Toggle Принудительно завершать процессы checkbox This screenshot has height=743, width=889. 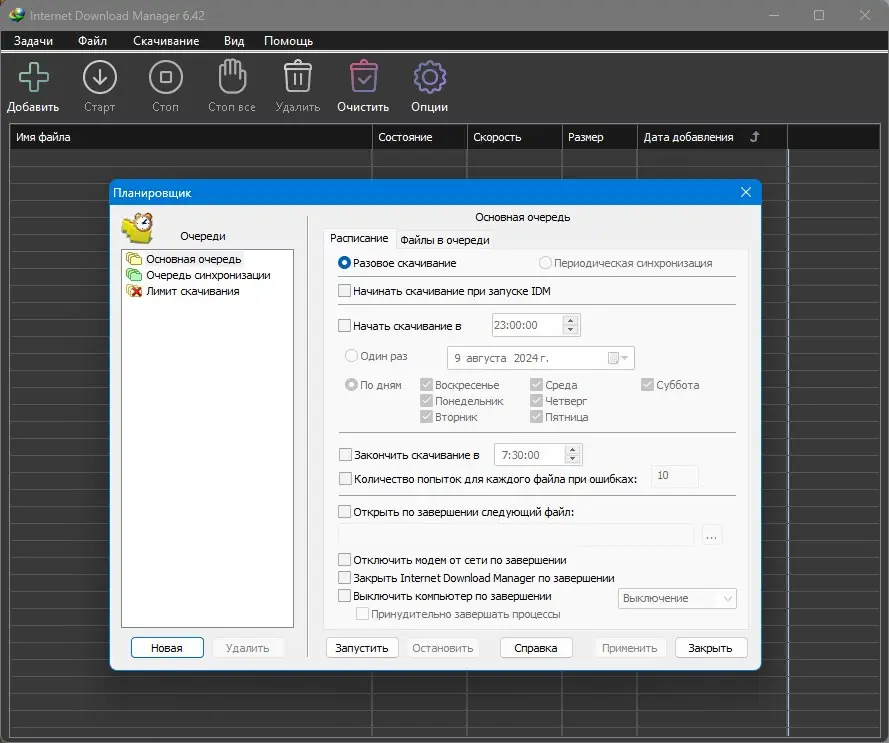pyautogui.click(x=362, y=614)
